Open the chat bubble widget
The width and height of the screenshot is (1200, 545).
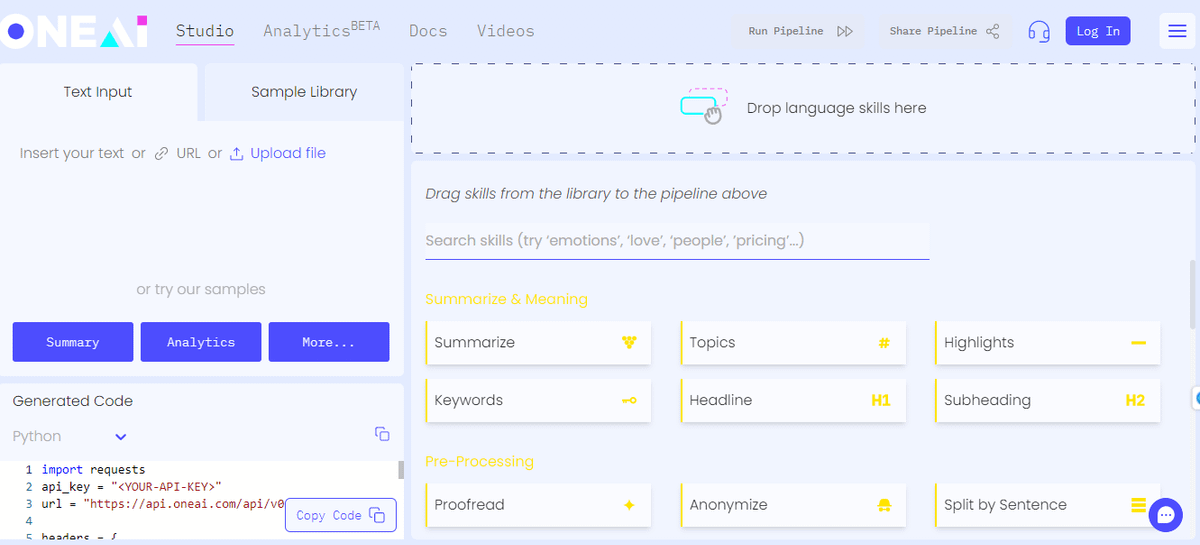(1166, 514)
